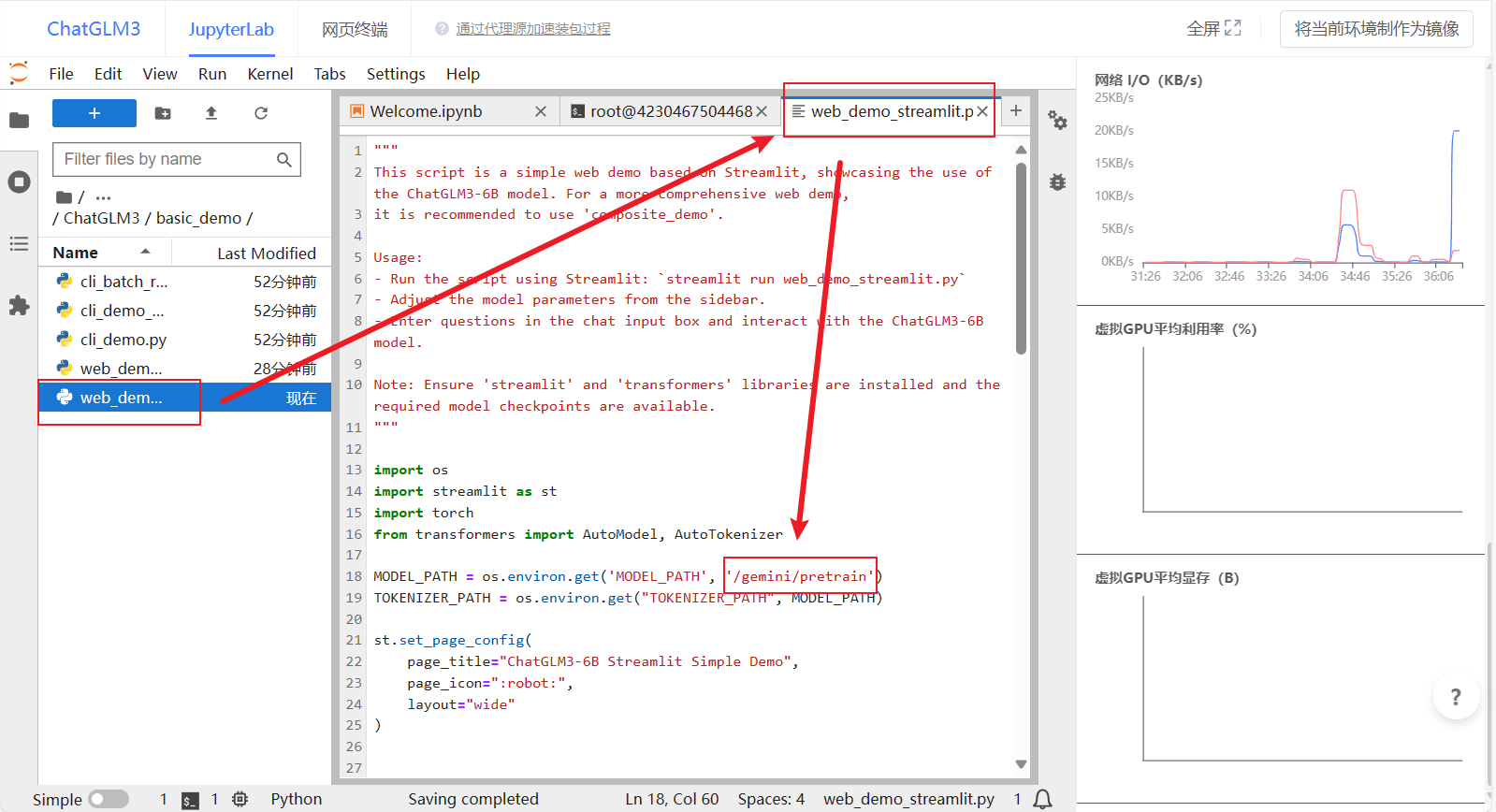Click the Filter files by name field
The height and width of the screenshot is (812, 1496).
167,159
